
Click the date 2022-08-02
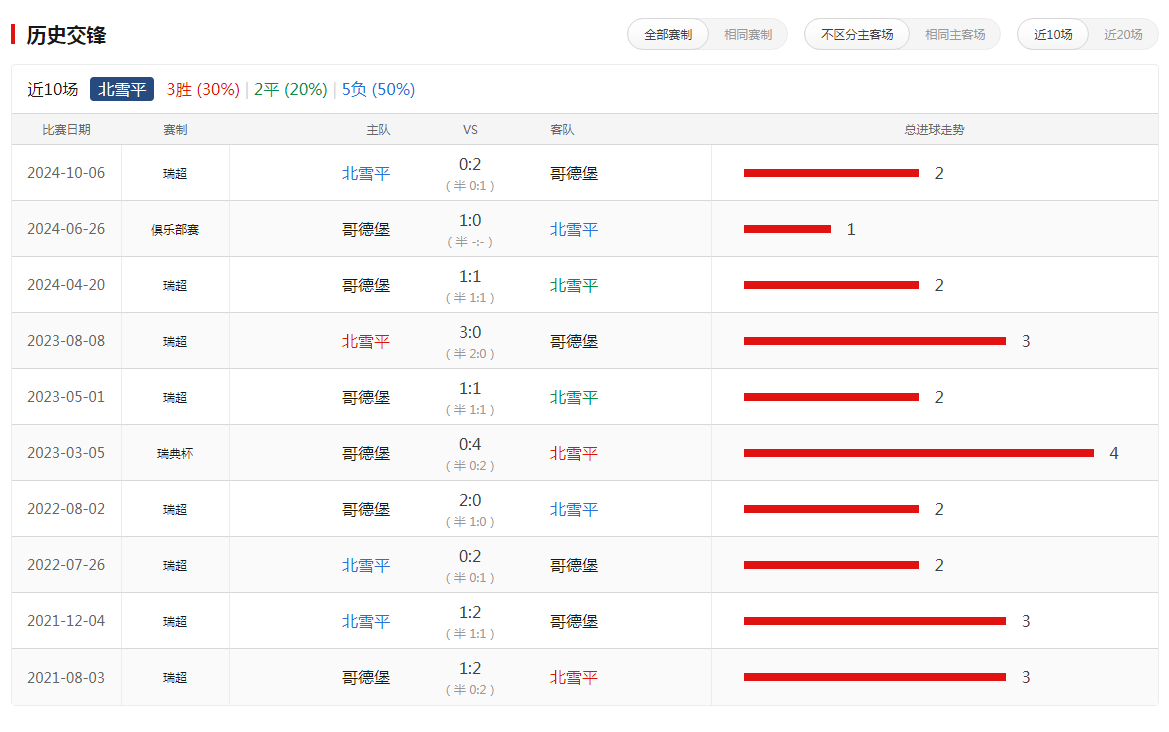pos(66,509)
